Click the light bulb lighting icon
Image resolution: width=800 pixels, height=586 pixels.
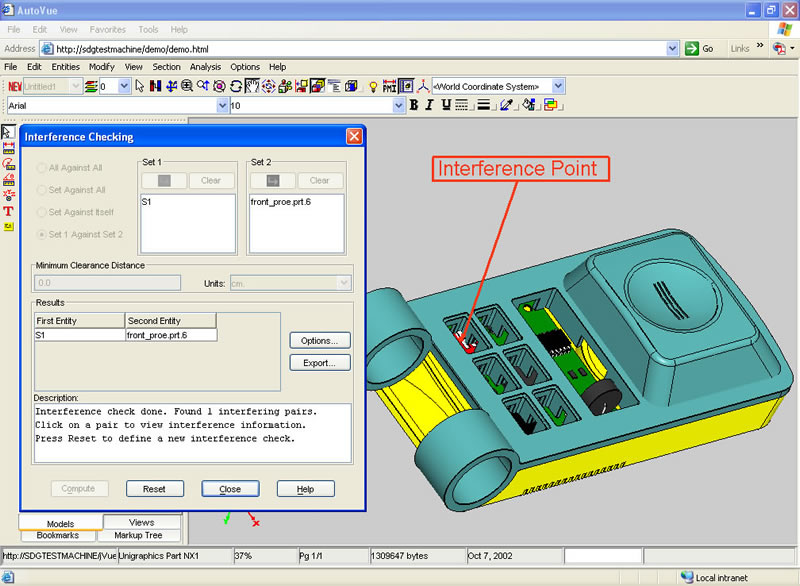(374, 87)
